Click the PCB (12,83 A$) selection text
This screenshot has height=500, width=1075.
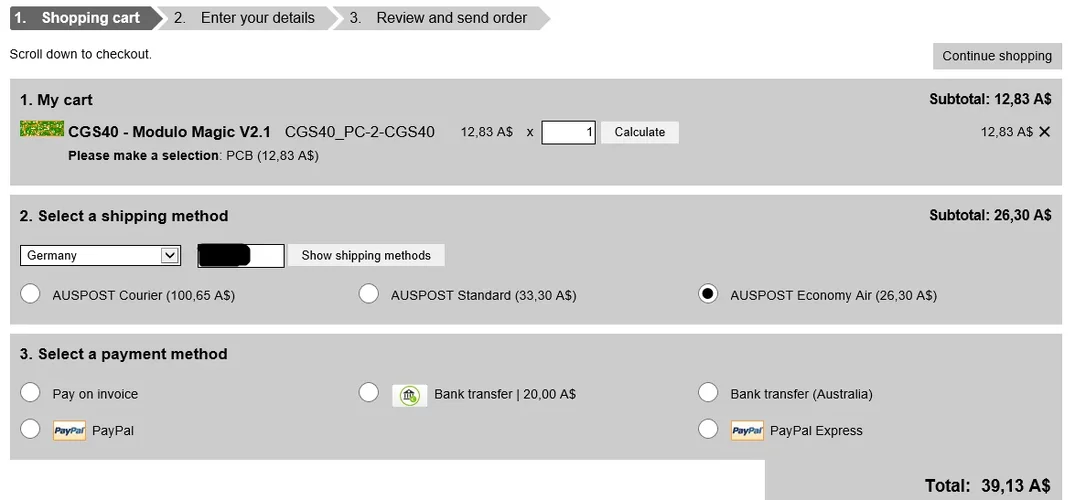click(x=273, y=156)
